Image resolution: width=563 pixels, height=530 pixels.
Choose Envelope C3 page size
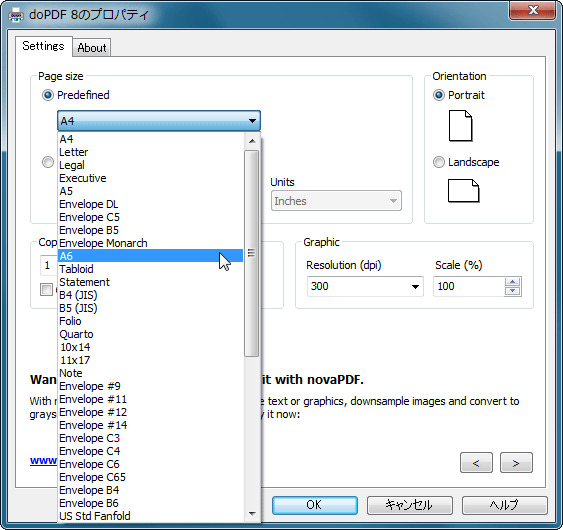tap(150, 438)
